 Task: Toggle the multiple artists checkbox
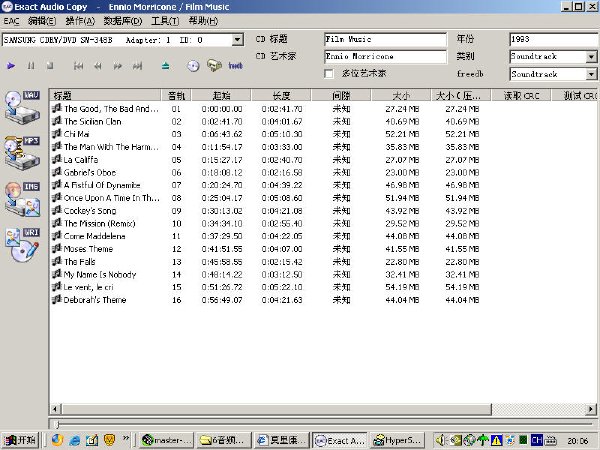point(329,73)
